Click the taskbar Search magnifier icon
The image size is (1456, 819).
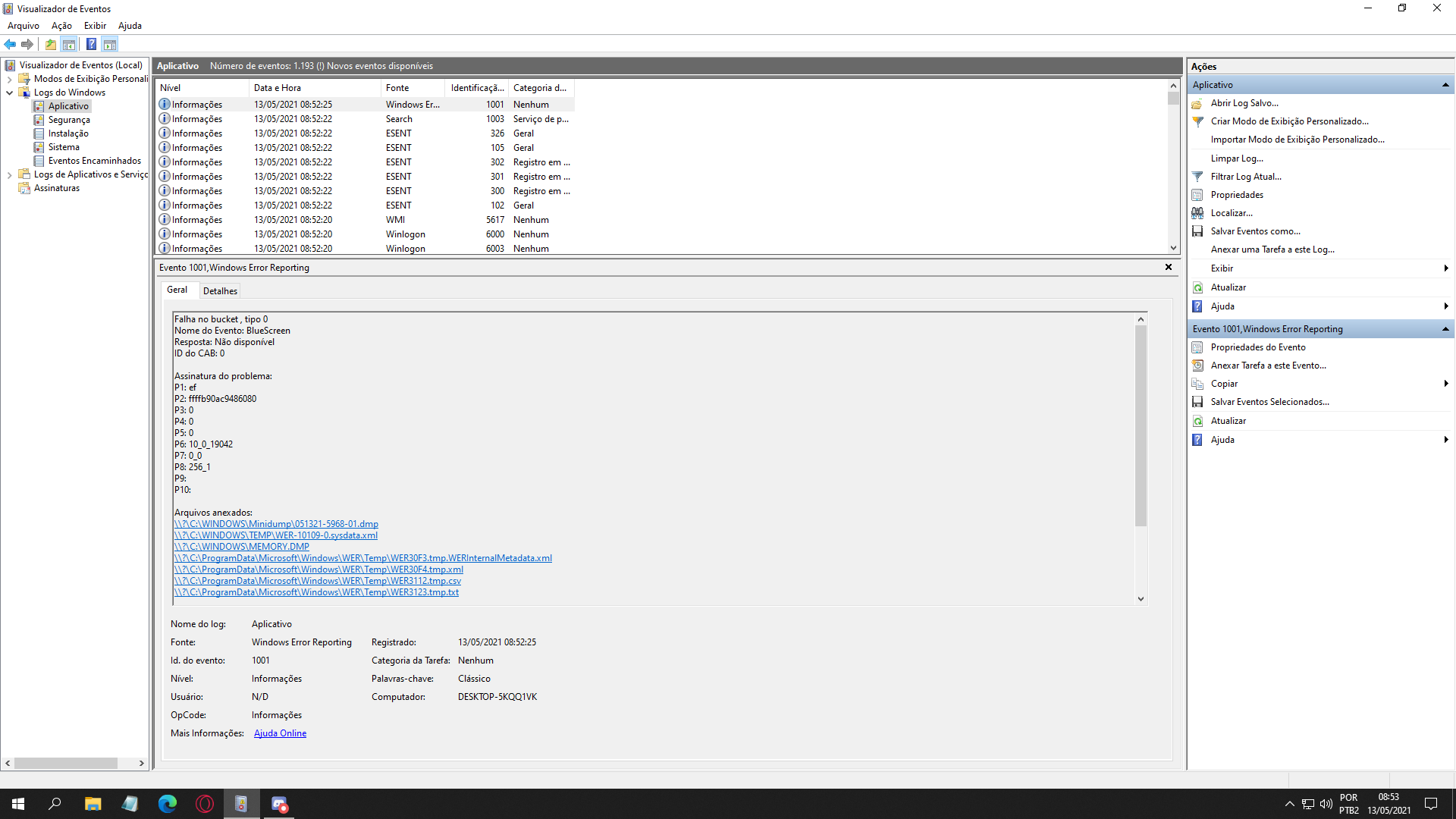point(55,804)
